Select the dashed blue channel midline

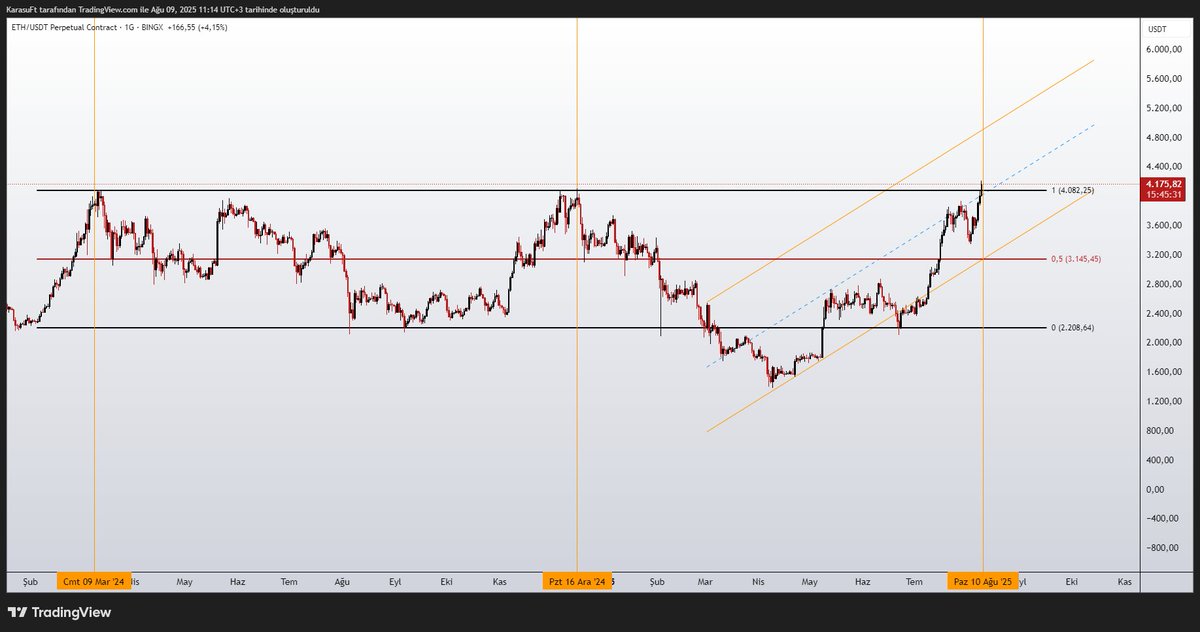pyautogui.click(x=900, y=245)
